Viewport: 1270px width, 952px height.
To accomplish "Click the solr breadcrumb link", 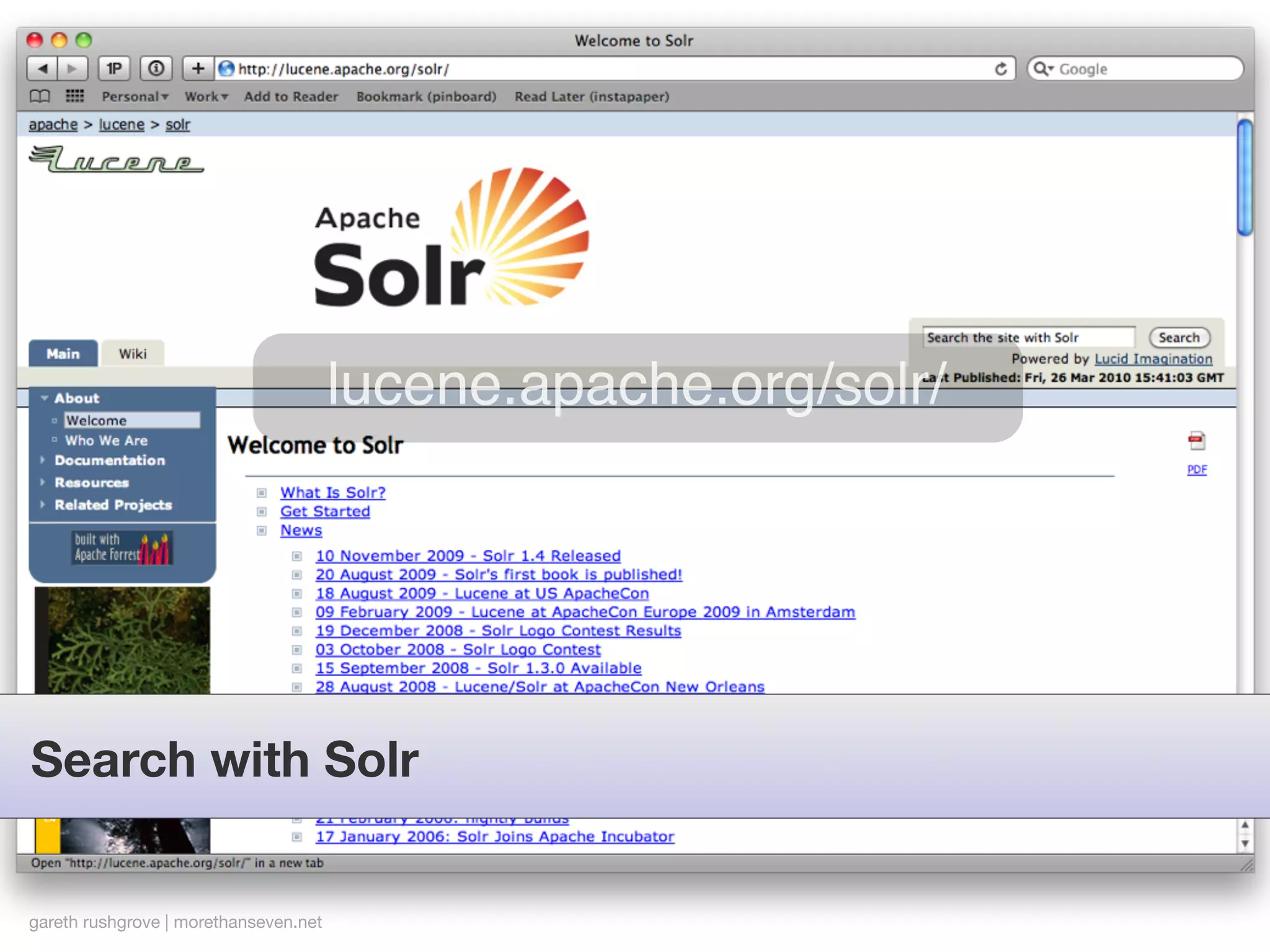I will coord(177,125).
